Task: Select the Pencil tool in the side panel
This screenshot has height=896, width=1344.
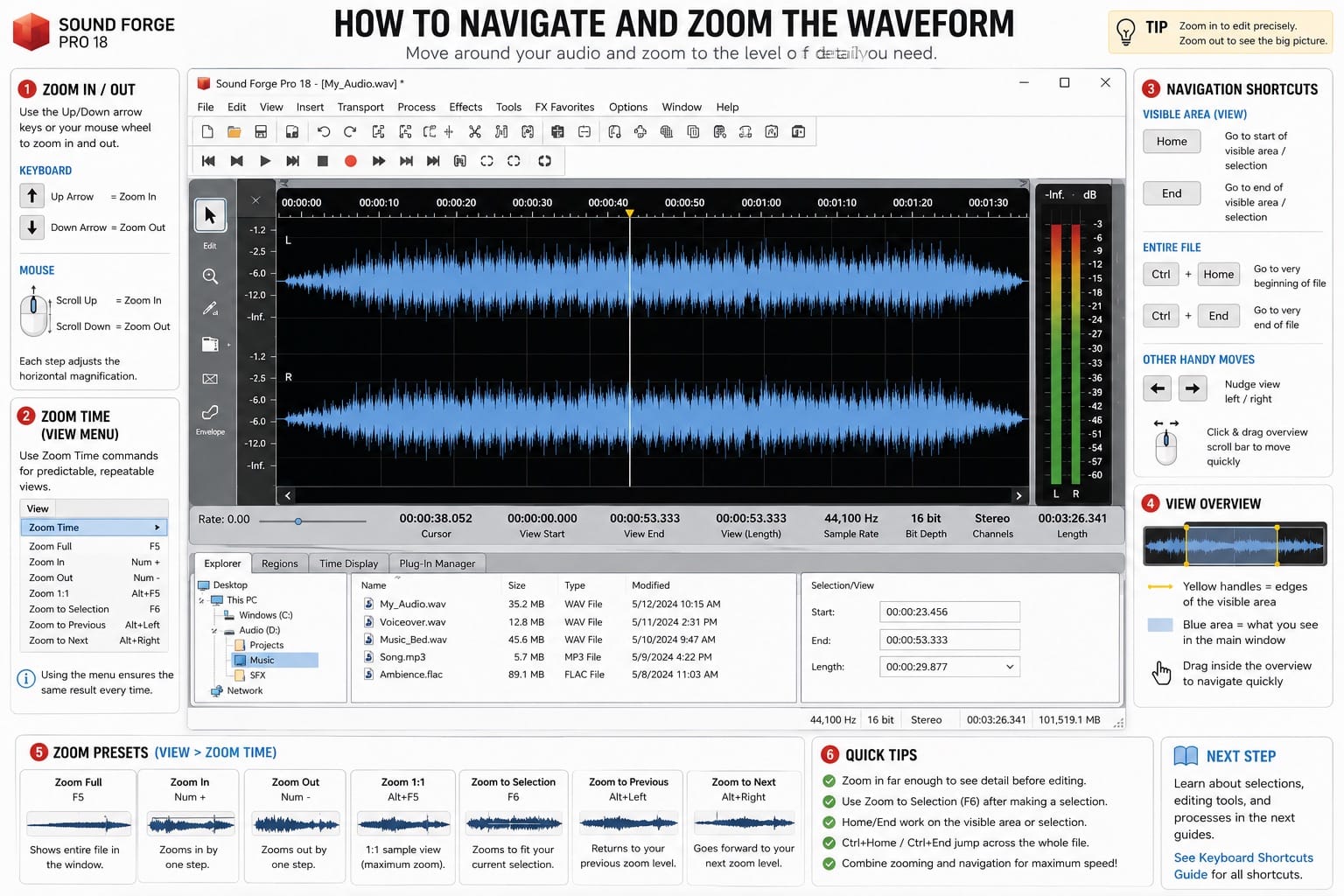Action: pyautogui.click(x=210, y=309)
